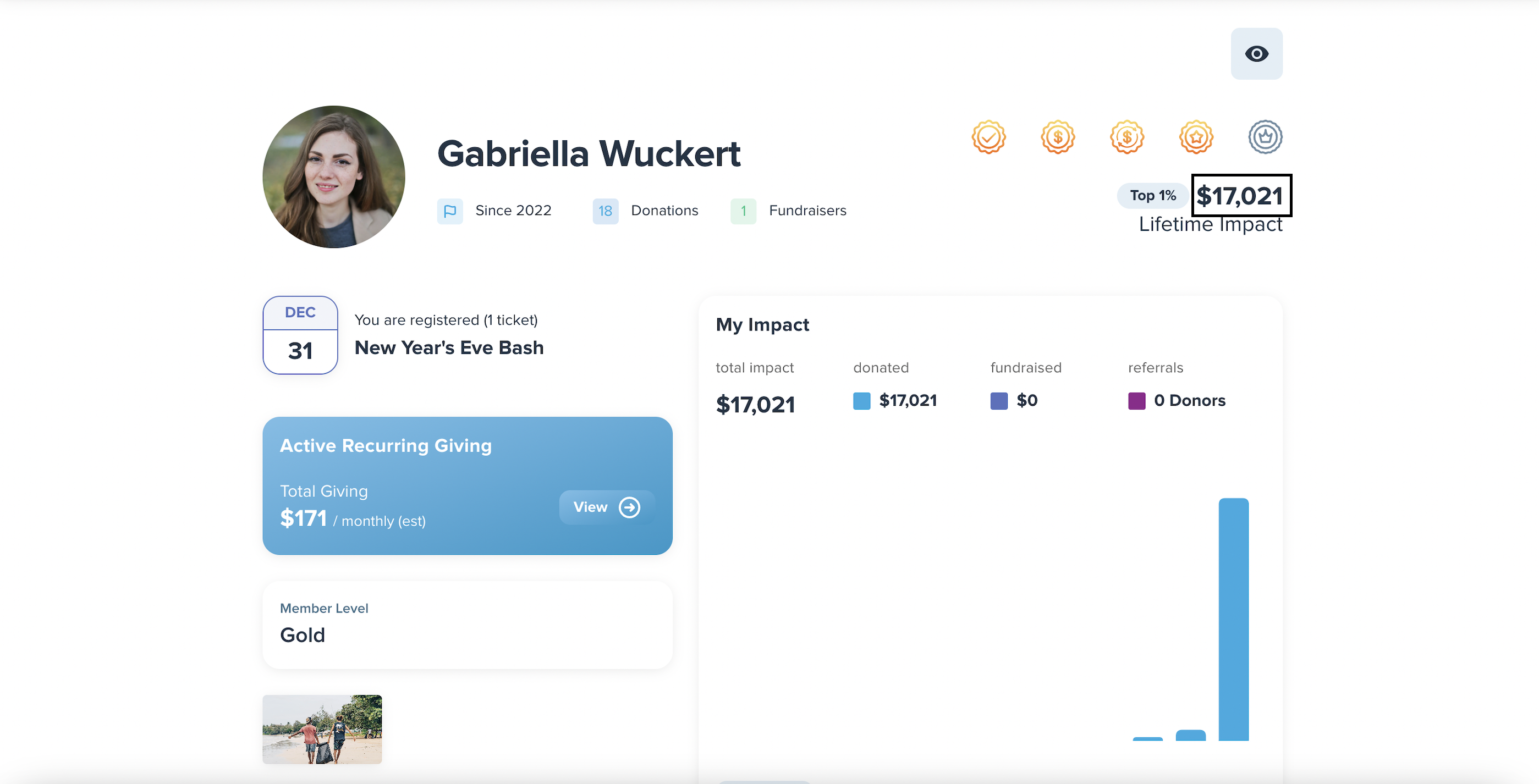Click the flag icon beside Since 2022
Viewport: 1539px width, 784px height.
pyautogui.click(x=450, y=211)
